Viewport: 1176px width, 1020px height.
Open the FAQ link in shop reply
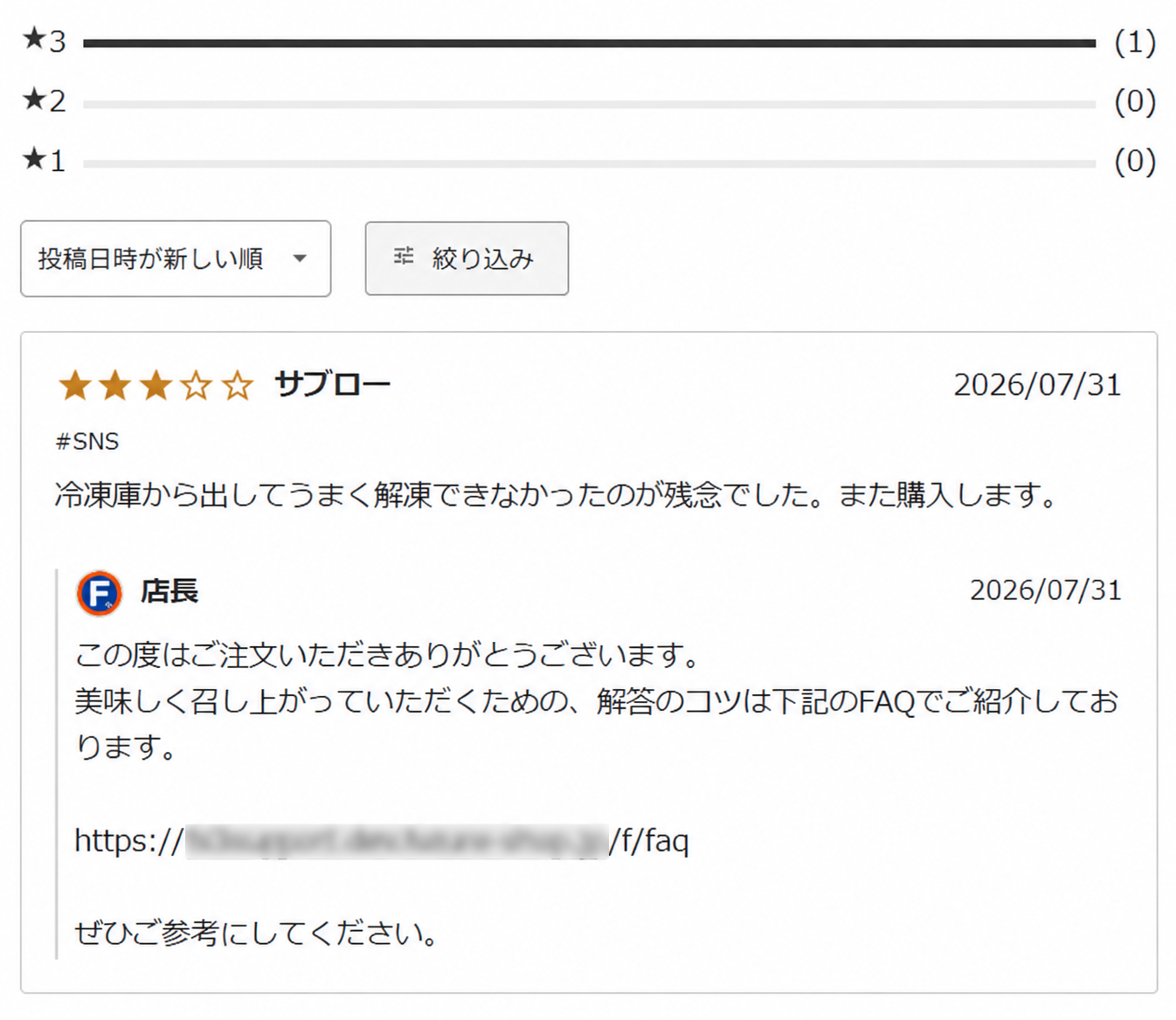[382, 840]
